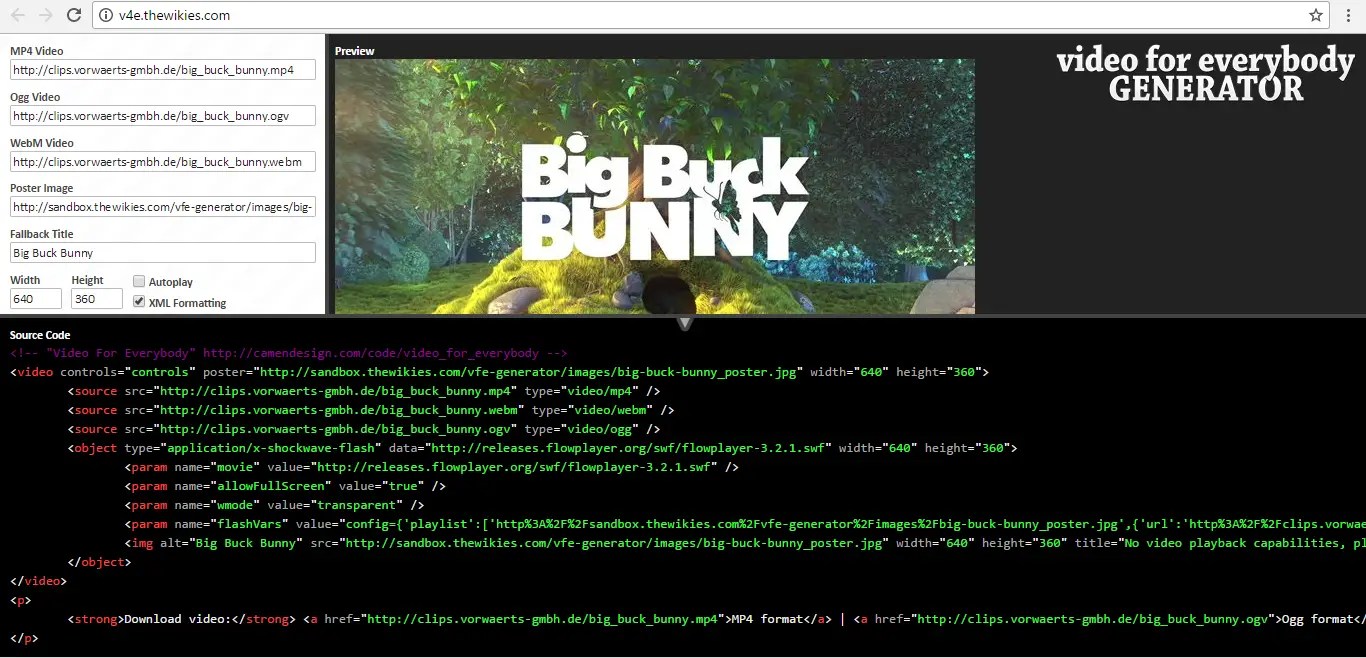Click the browser forward arrow
This screenshot has height=658, width=1366.
[44, 15]
